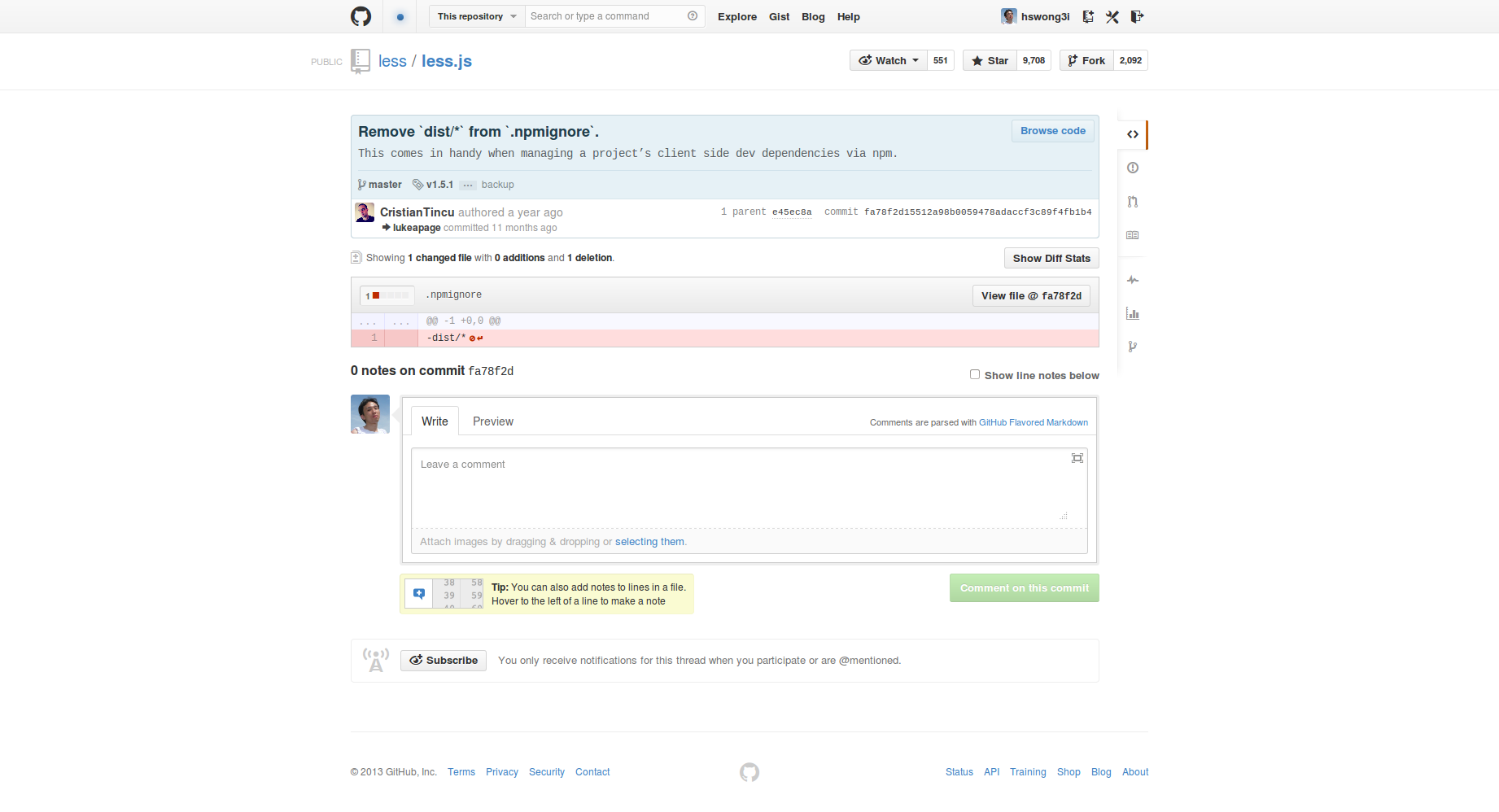1499x812 pixels.
Task: Open Explore in top navigation
Action: (737, 16)
